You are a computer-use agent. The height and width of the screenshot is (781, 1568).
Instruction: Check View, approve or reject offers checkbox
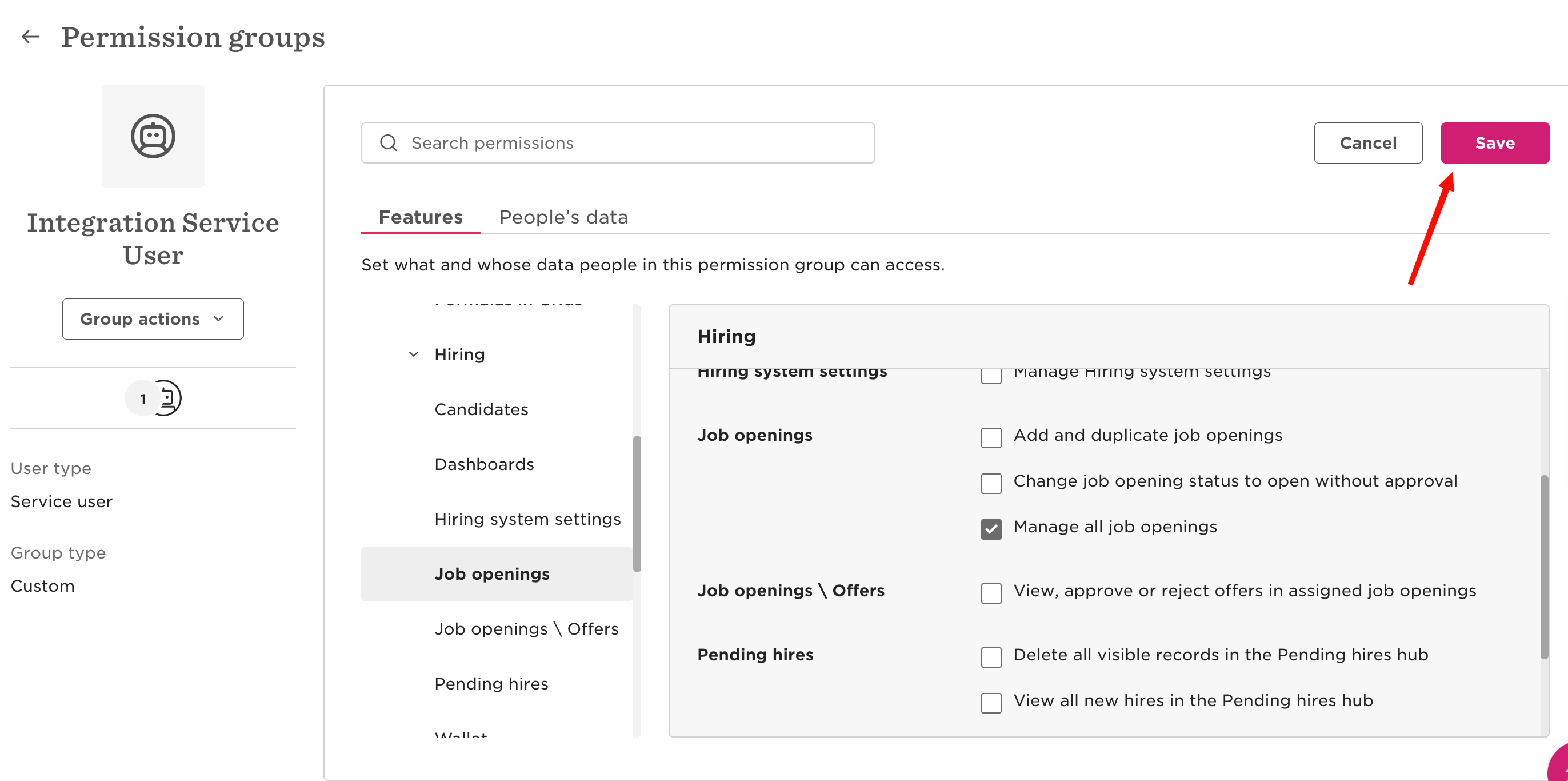pos(991,593)
